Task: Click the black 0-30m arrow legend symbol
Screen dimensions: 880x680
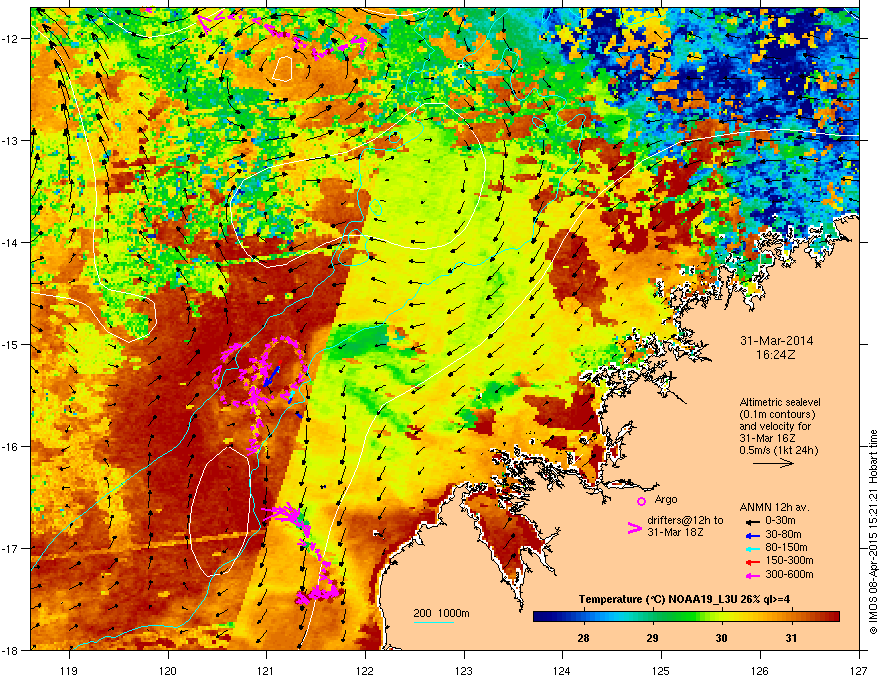Action: pos(752,521)
